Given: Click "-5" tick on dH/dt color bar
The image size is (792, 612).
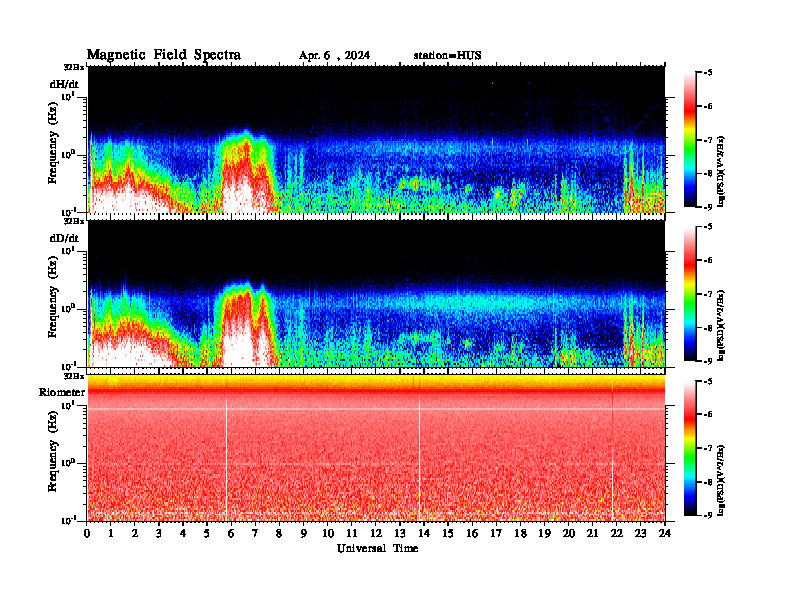Looking at the screenshot, I should 708,73.
